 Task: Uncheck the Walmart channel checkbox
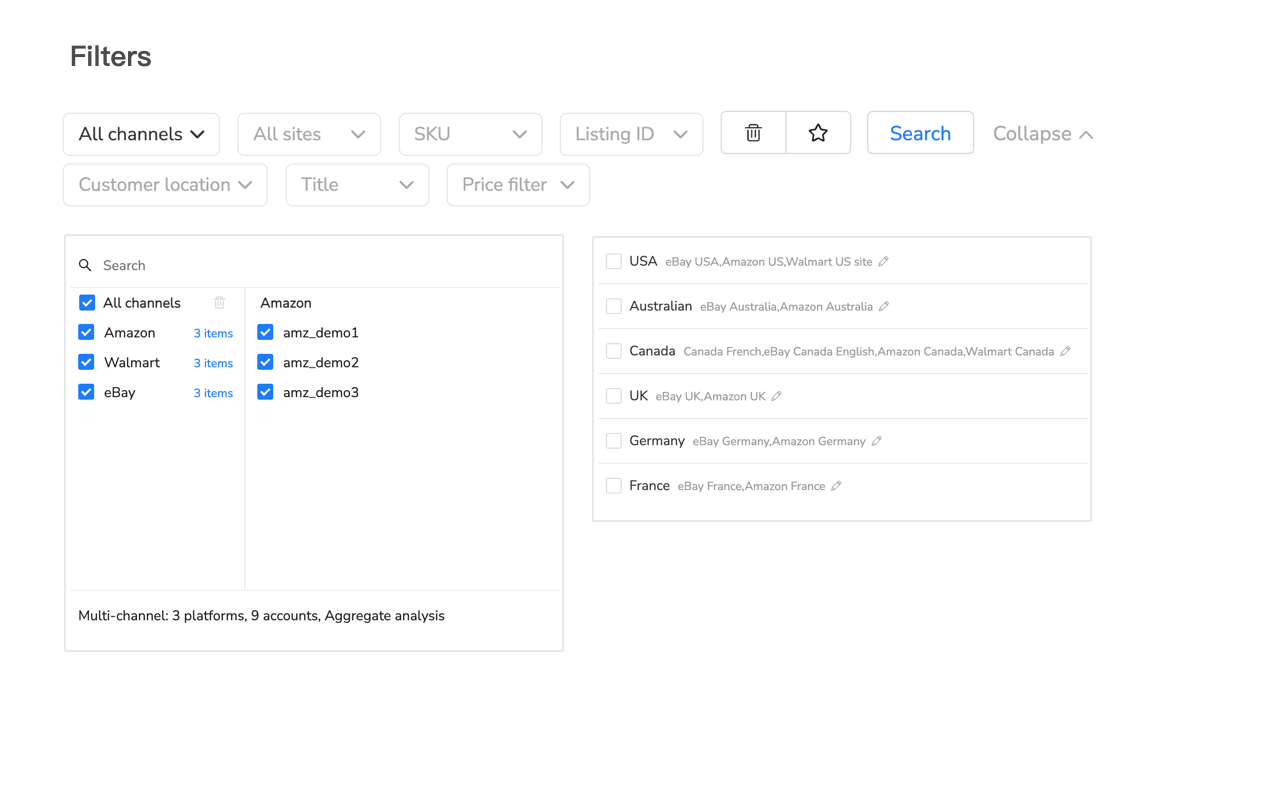coord(86,362)
